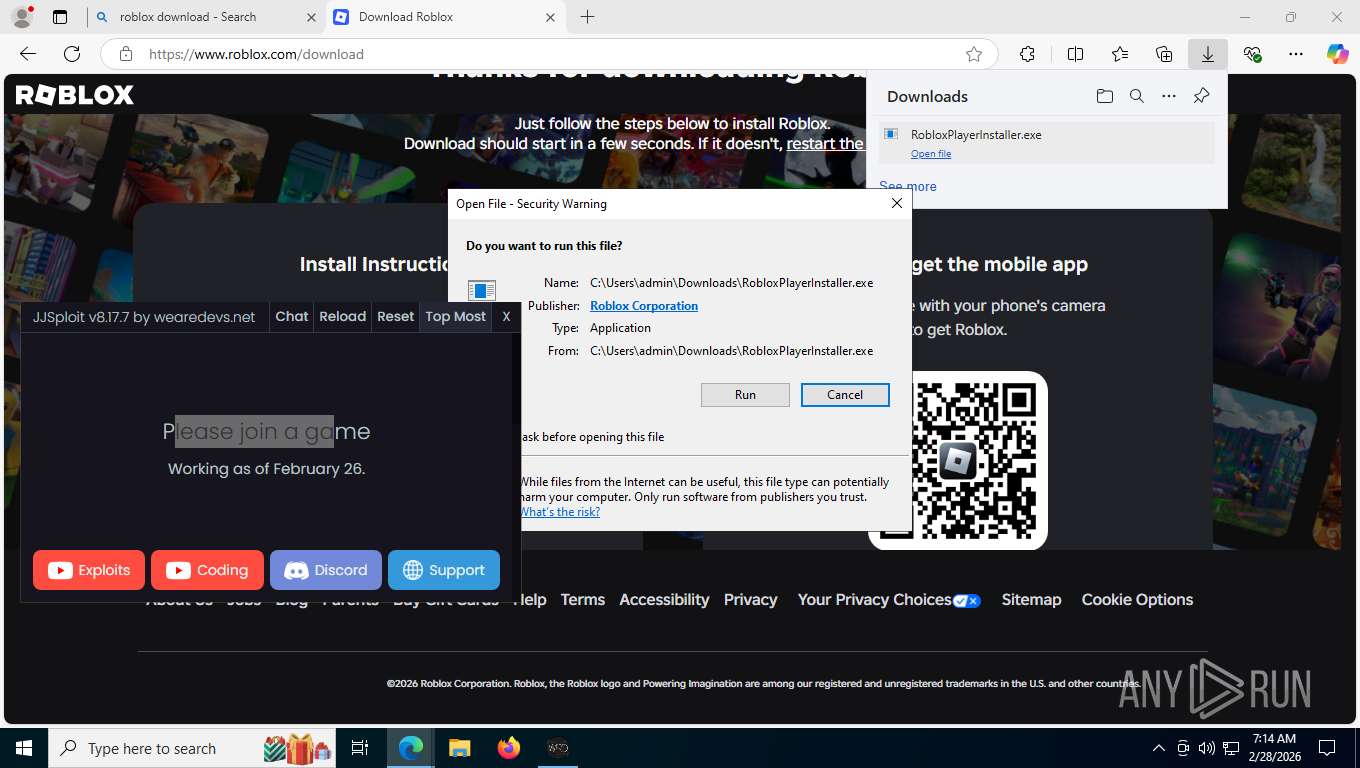
Task: Open What's the risk? link
Action: (x=560, y=512)
